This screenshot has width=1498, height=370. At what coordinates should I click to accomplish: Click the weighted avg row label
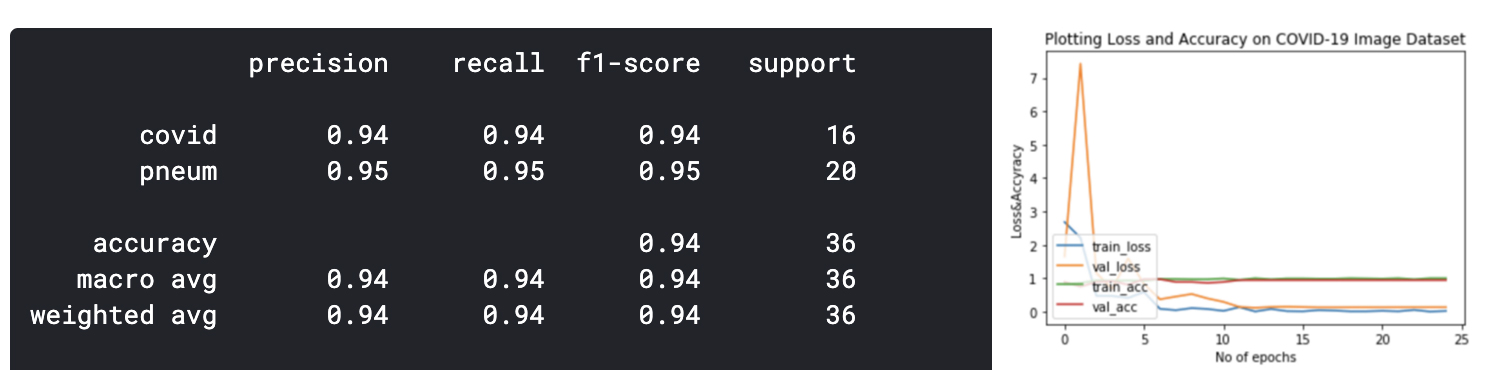click(124, 315)
